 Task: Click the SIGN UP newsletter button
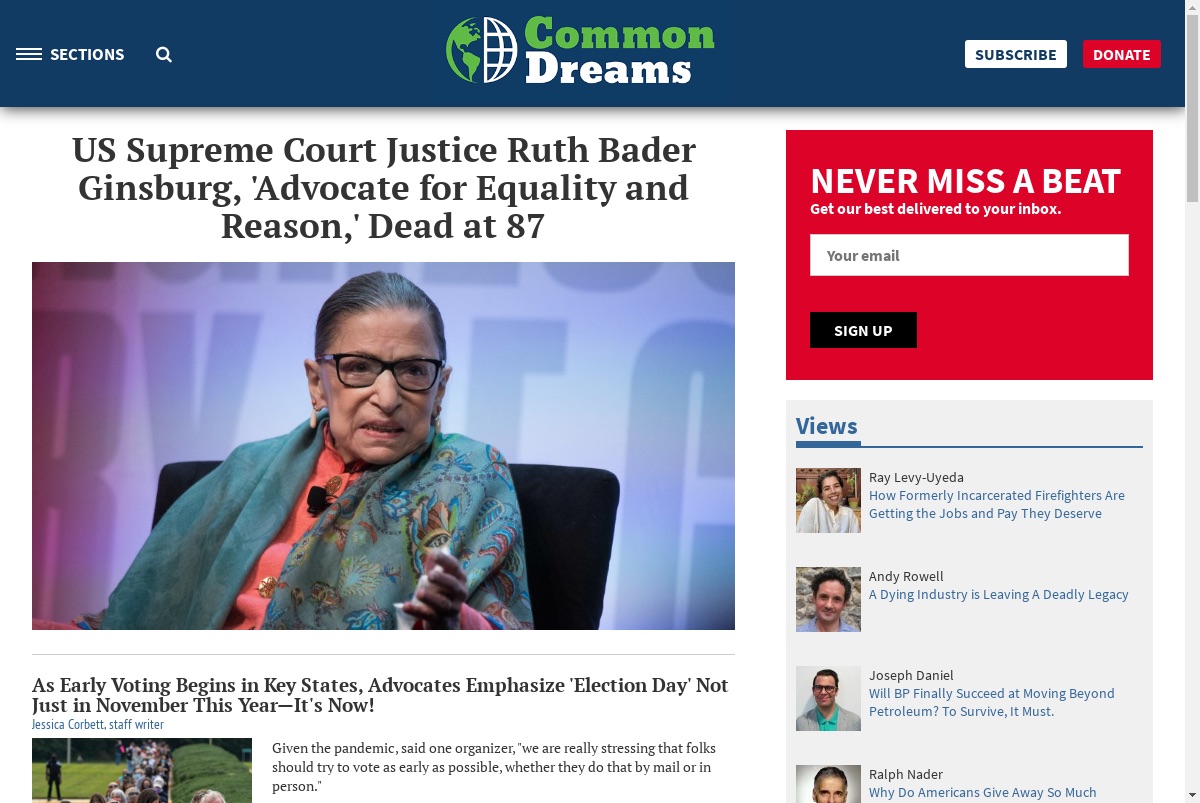863,330
